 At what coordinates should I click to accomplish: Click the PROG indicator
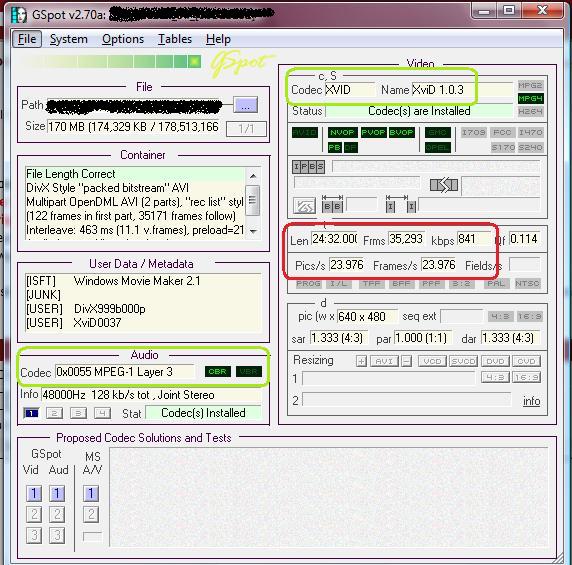308,283
